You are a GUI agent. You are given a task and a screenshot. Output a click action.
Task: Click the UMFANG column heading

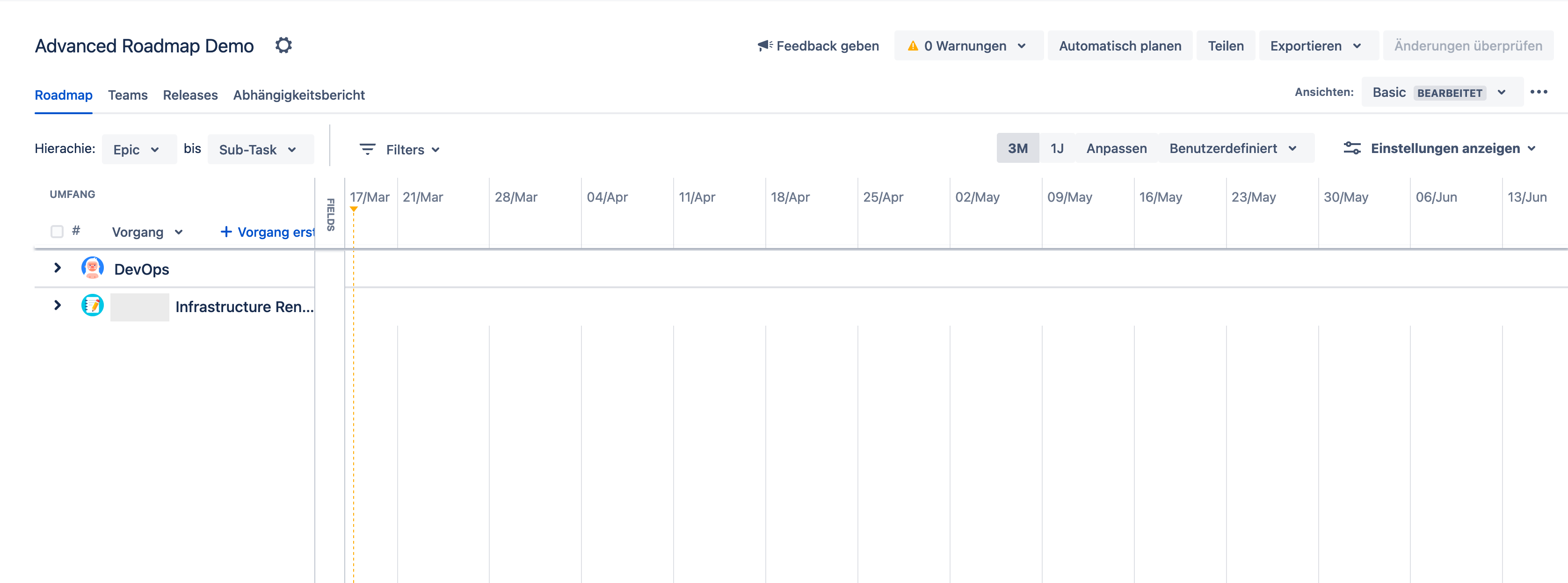[73, 194]
